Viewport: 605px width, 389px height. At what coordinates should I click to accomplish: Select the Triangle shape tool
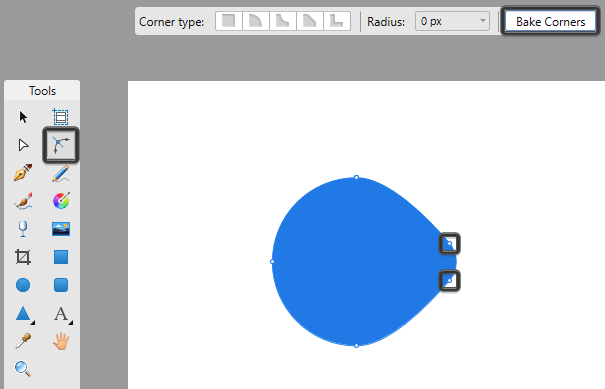pos(23,313)
